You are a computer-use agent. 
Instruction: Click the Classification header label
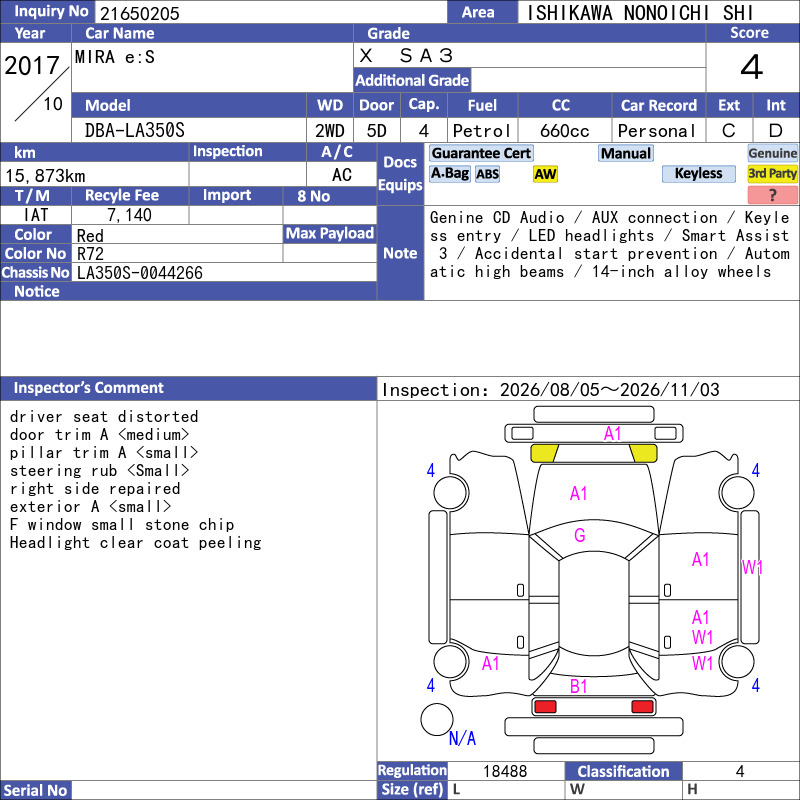pyautogui.click(x=623, y=771)
